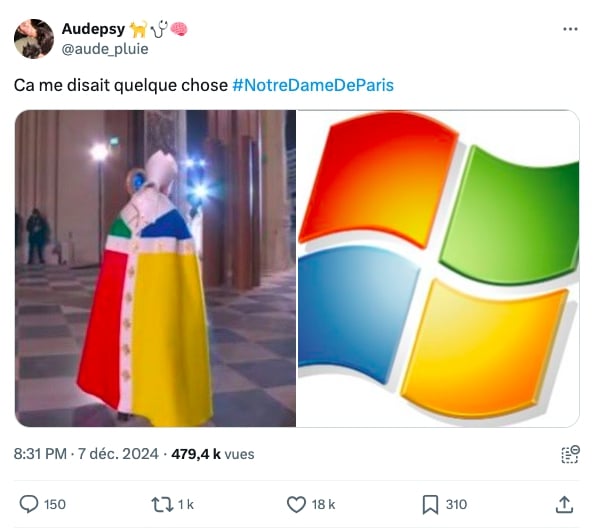Viewport: 594px width, 530px height.
Task: Like the tweet with the heart icon
Action: [296, 505]
